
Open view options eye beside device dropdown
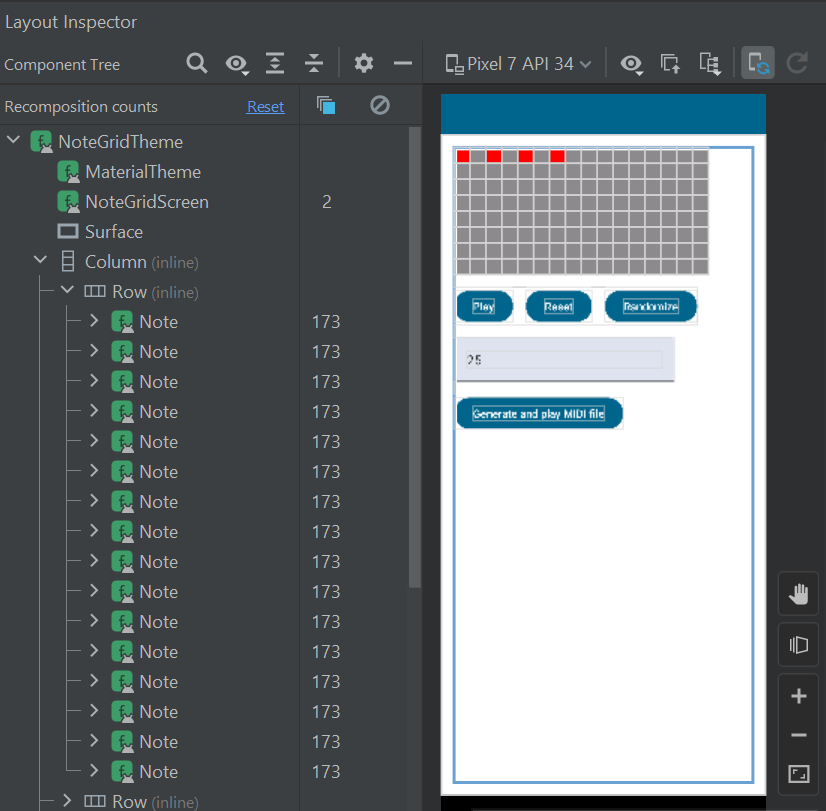631,64
